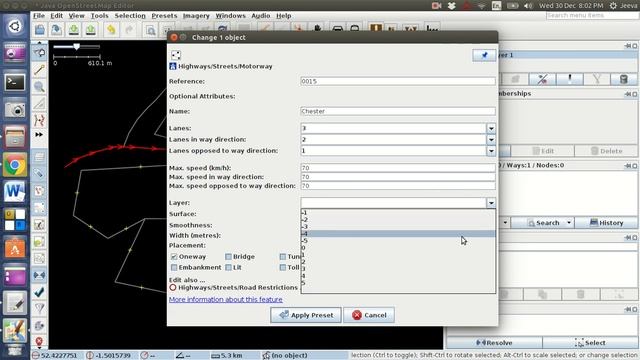Click the Redo toolbar icon
The width and height of the screenshot is (640, 360).
pos(129,29)
